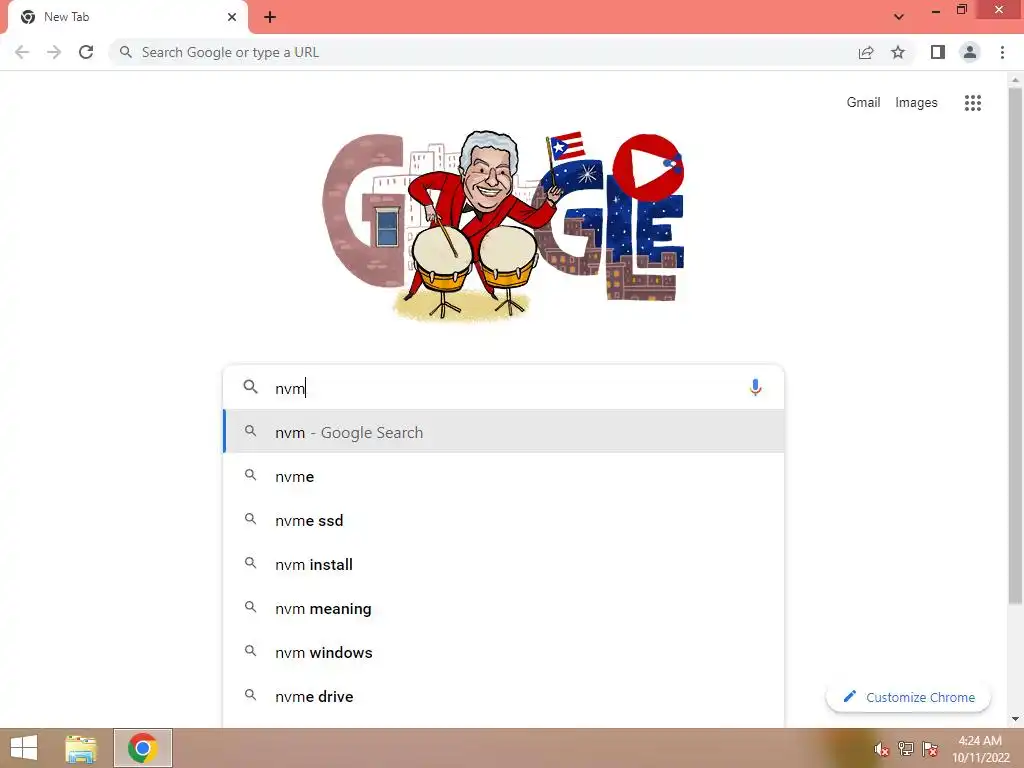Pick the 'nvm install' suggestion

tap(504, 564)
